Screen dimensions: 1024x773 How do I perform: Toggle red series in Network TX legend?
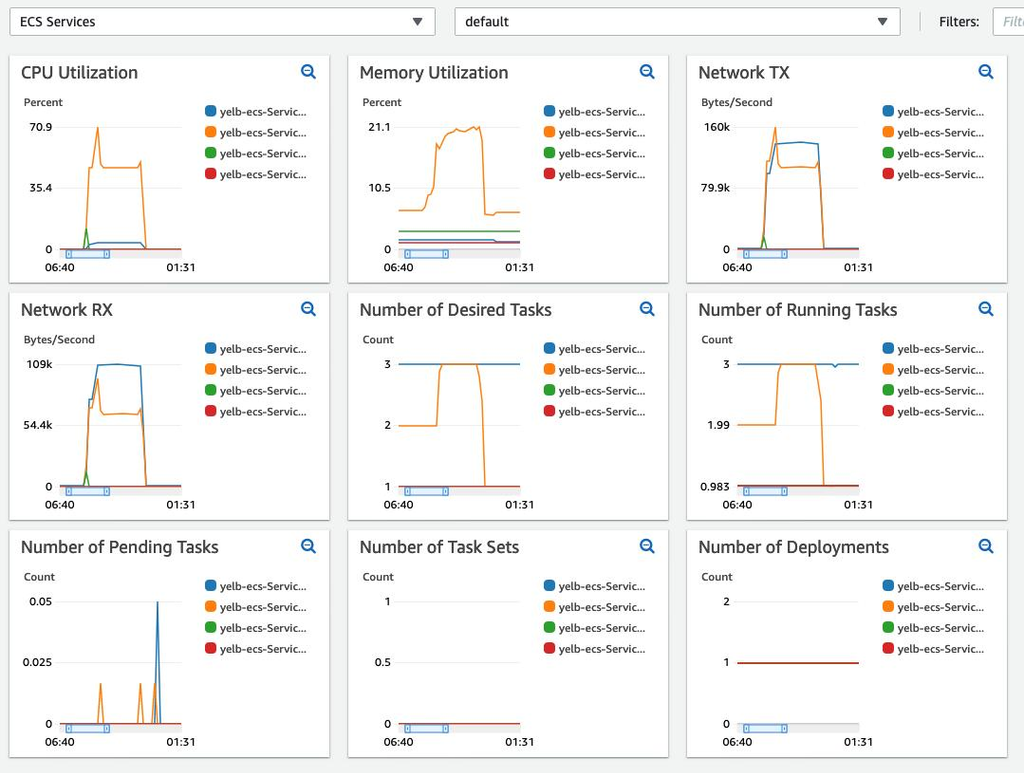point(933,174)
